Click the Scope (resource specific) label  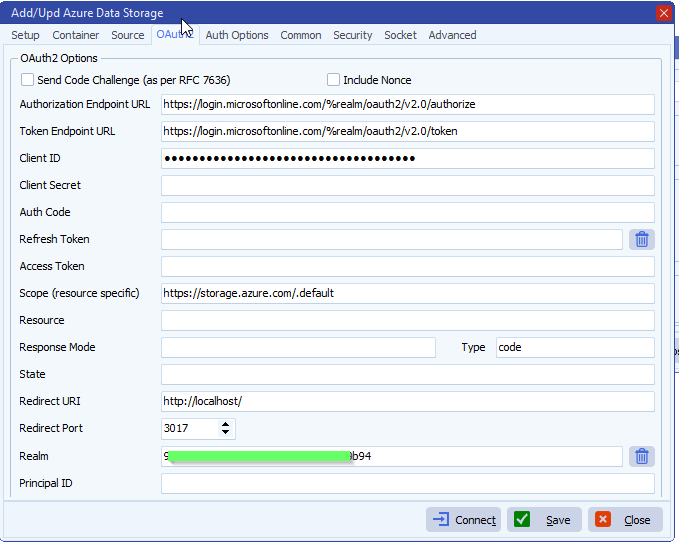[79, 293]
